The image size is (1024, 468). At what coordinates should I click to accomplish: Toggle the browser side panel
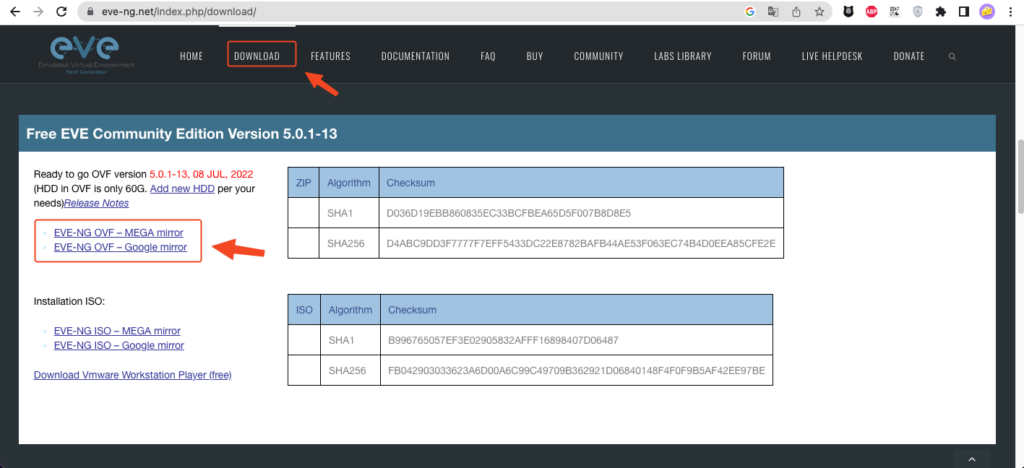[x=963, y=11]
